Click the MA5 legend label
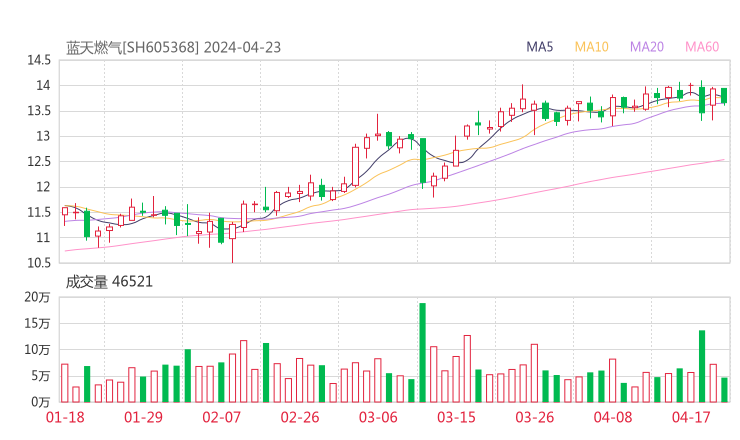This screenshot has width=740, height=440. click(539, 47)
